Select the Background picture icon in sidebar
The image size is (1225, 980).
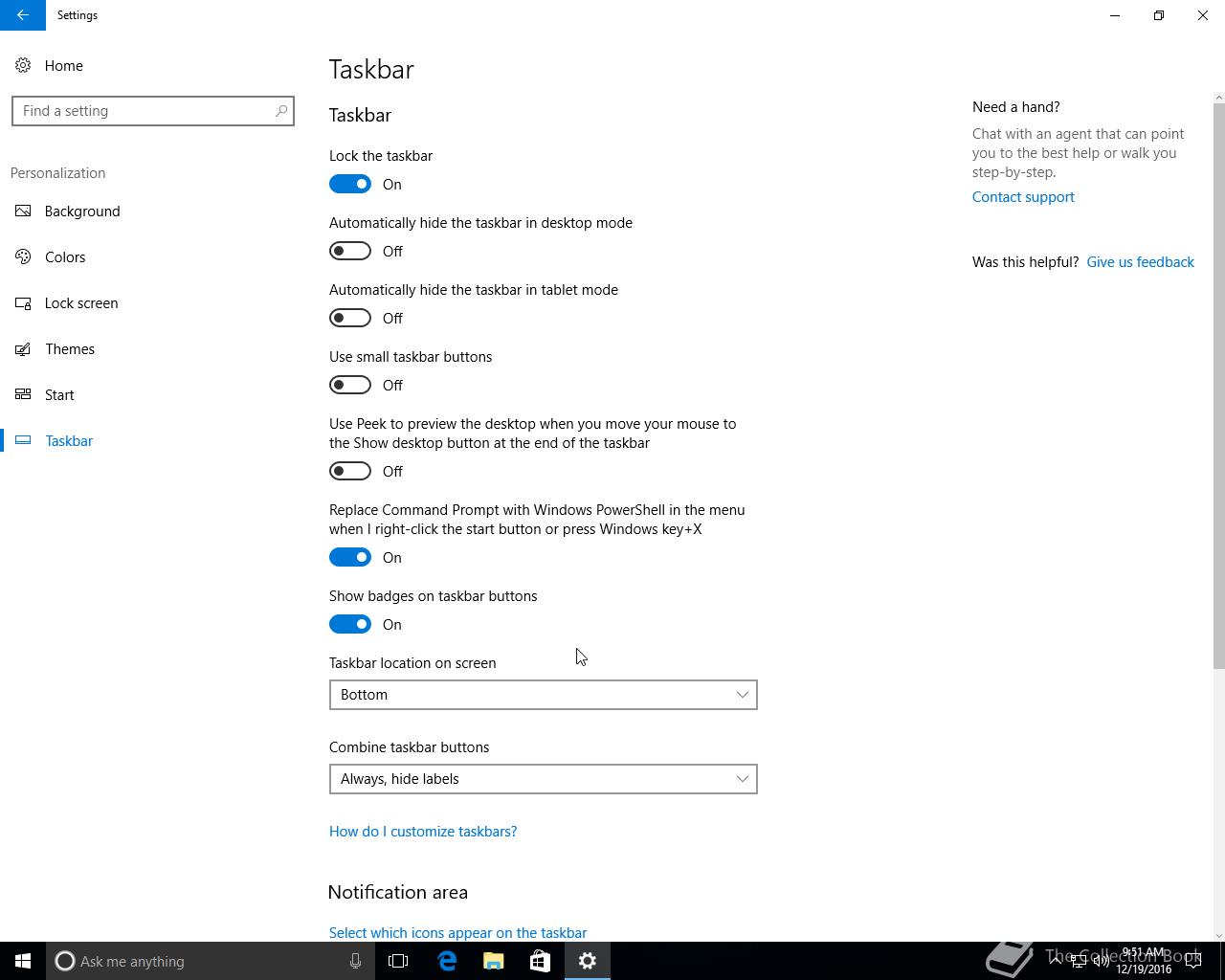coord(23,211)
